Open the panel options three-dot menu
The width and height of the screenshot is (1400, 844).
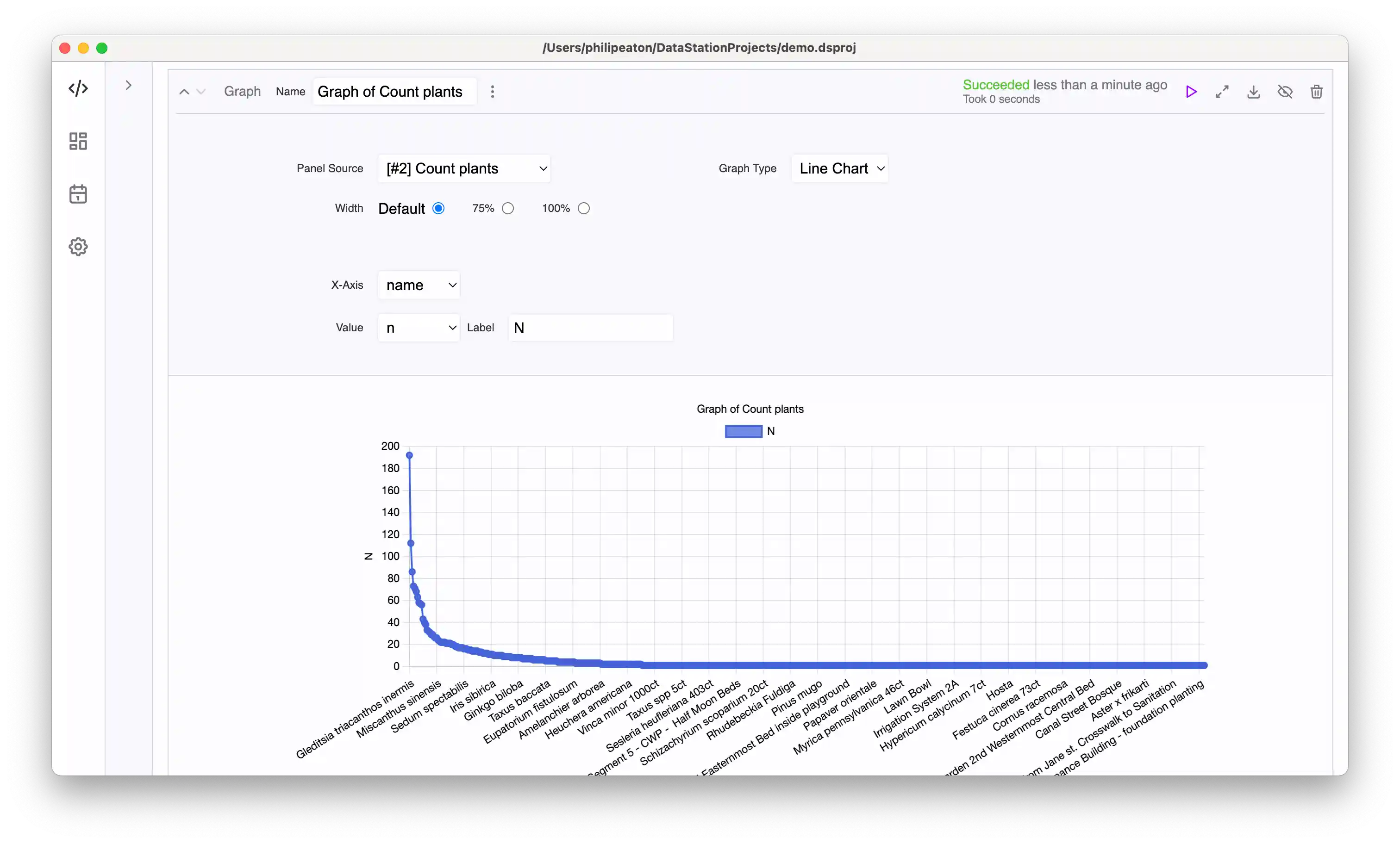493,92
